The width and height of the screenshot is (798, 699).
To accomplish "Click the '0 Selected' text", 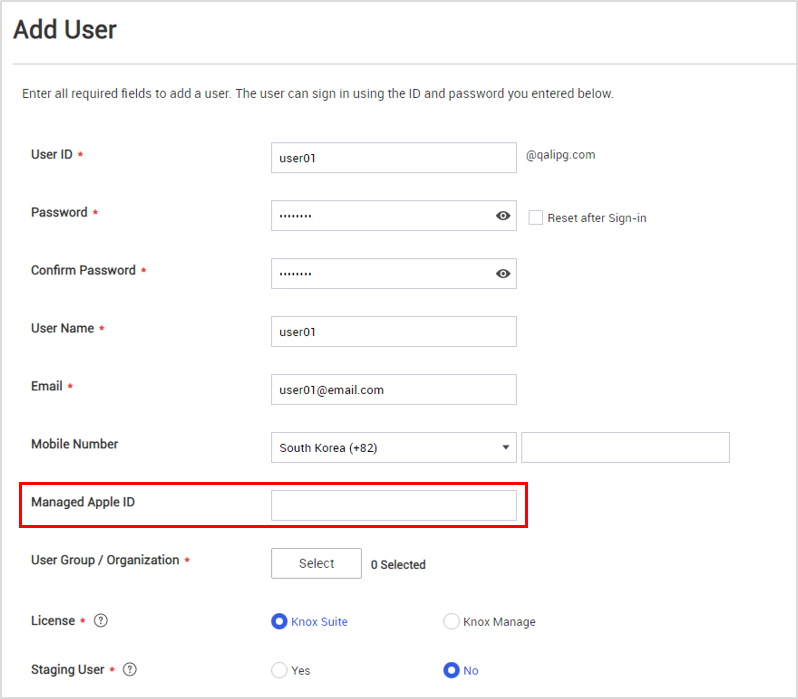I will click(398, 565).
